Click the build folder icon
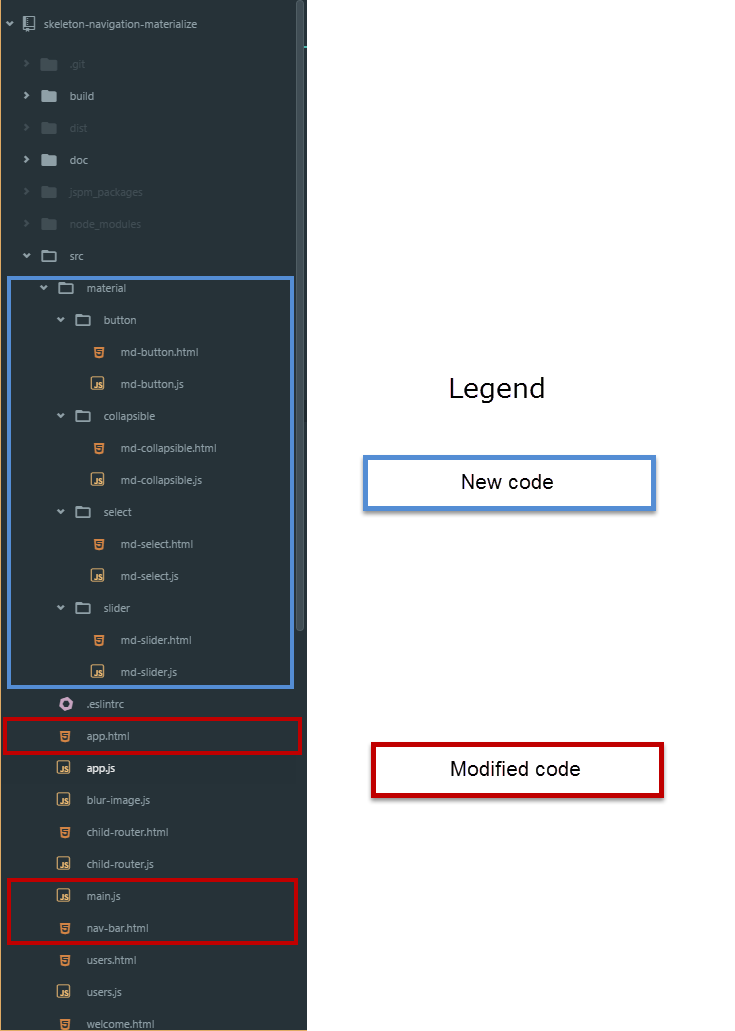Screen dimensions: 735x1031 coord(48,96)
